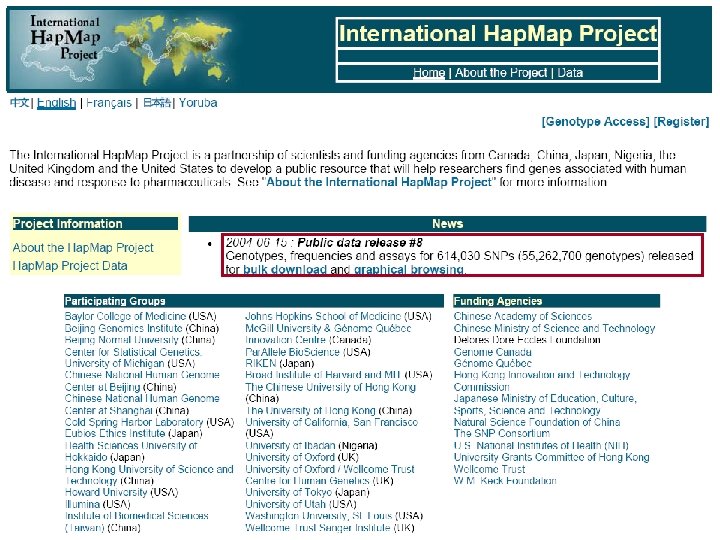Open "About the International HapMap Project" link
The height and width of the screenshot is (540, 720).
pos(379,182)
